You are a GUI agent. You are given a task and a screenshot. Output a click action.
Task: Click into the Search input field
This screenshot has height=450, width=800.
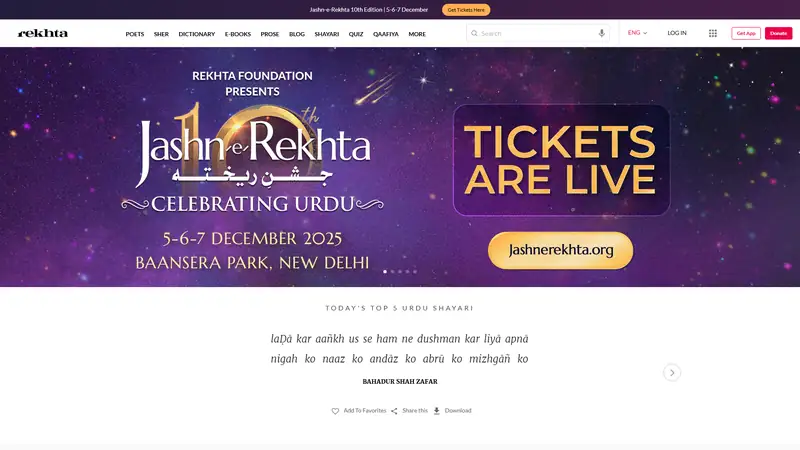tap(537, 33)
